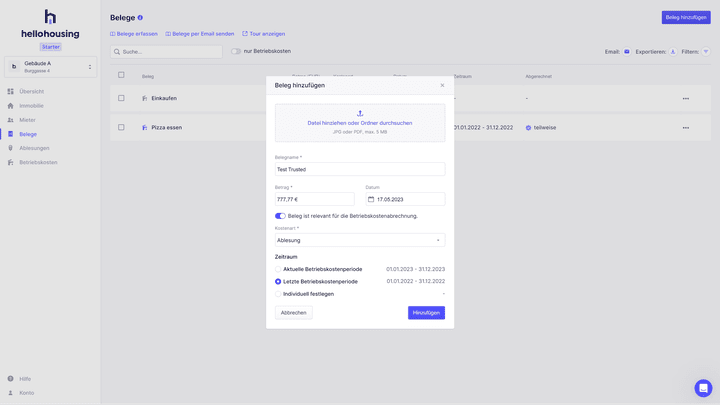Click the Belegname input field
This screenshot has width=720, height=405.
point(360,169)
